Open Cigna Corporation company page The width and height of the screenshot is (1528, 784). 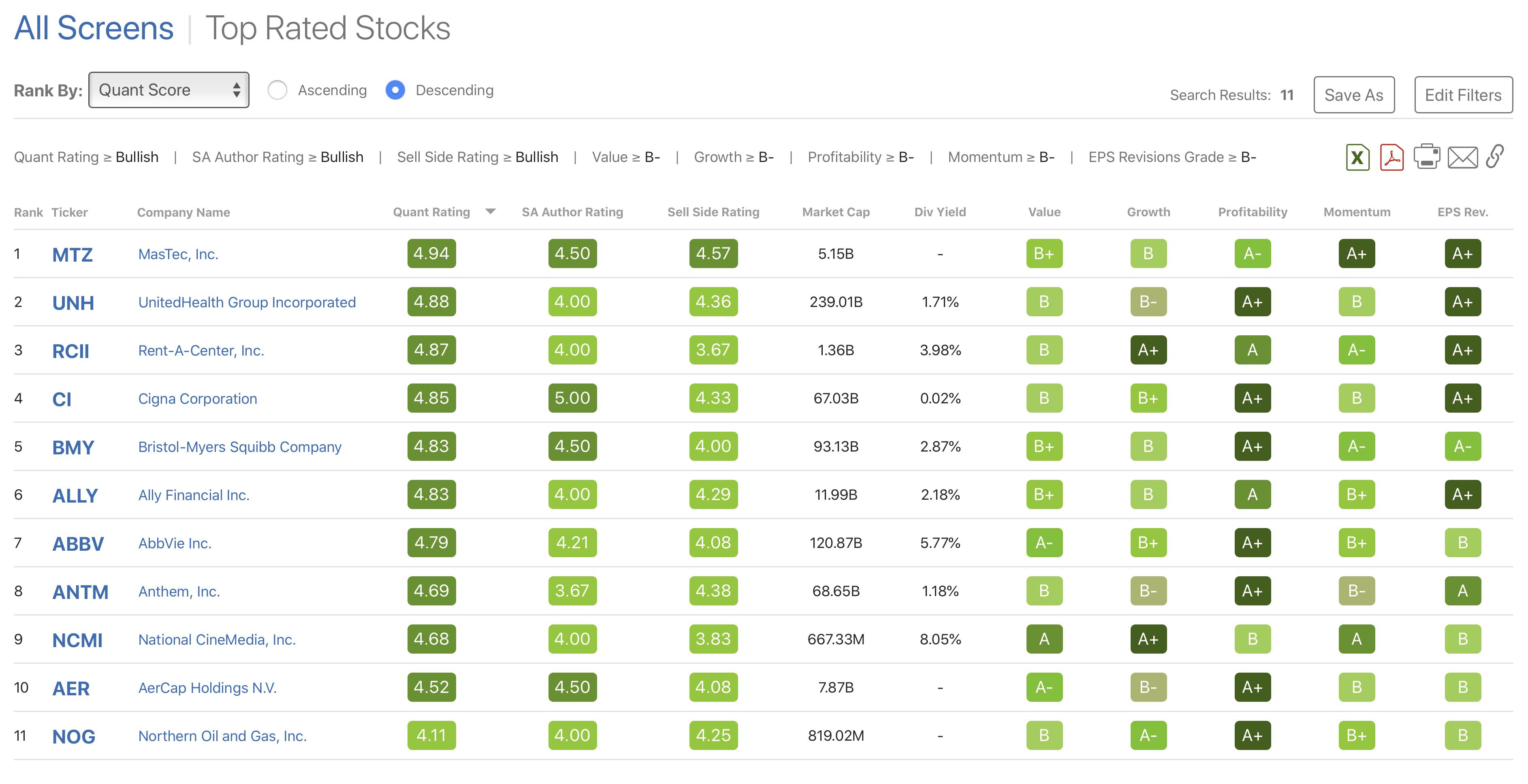point(198,398)
